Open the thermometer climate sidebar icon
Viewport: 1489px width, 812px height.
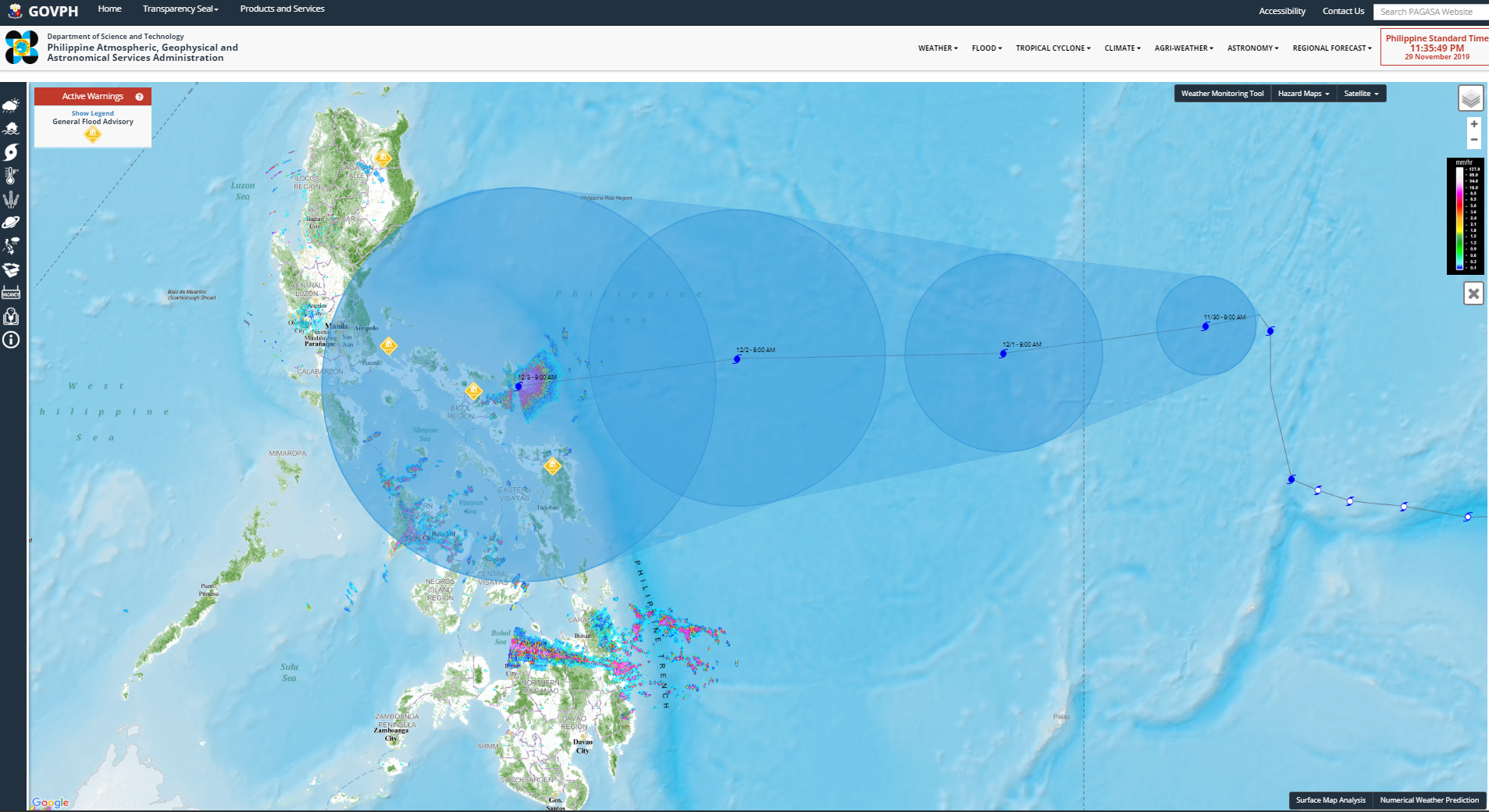(11, 176)
